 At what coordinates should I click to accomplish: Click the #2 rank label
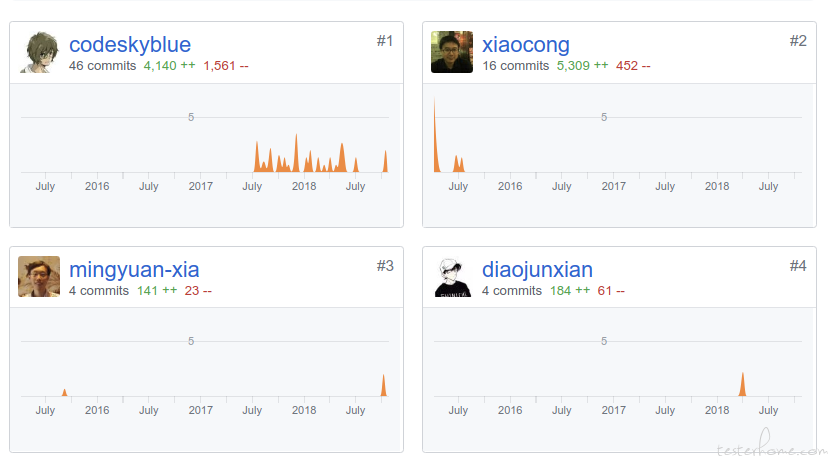click(798, 41)
